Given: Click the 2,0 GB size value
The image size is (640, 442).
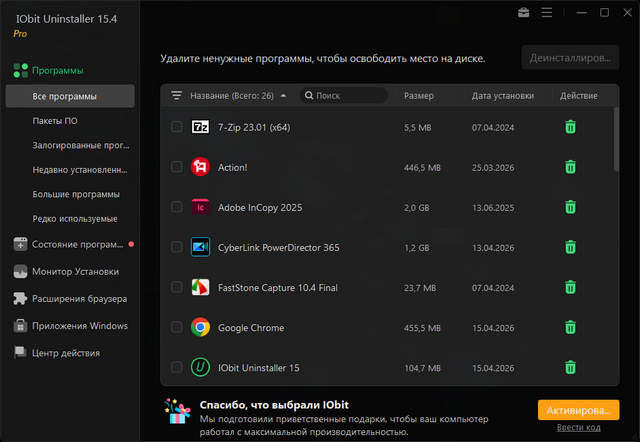Looking at the screenshot, I should pos(417,208).
